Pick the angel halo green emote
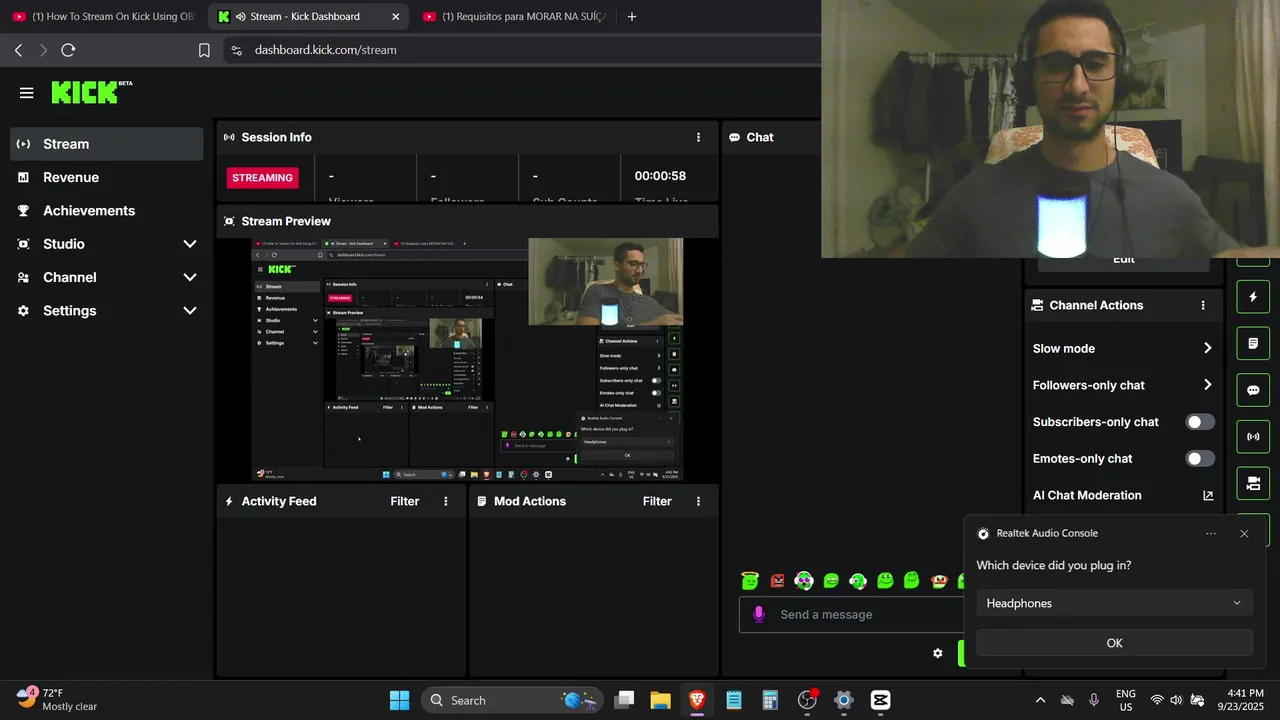Viewport: 1280px width, 720px height. (x=750, y=580)
